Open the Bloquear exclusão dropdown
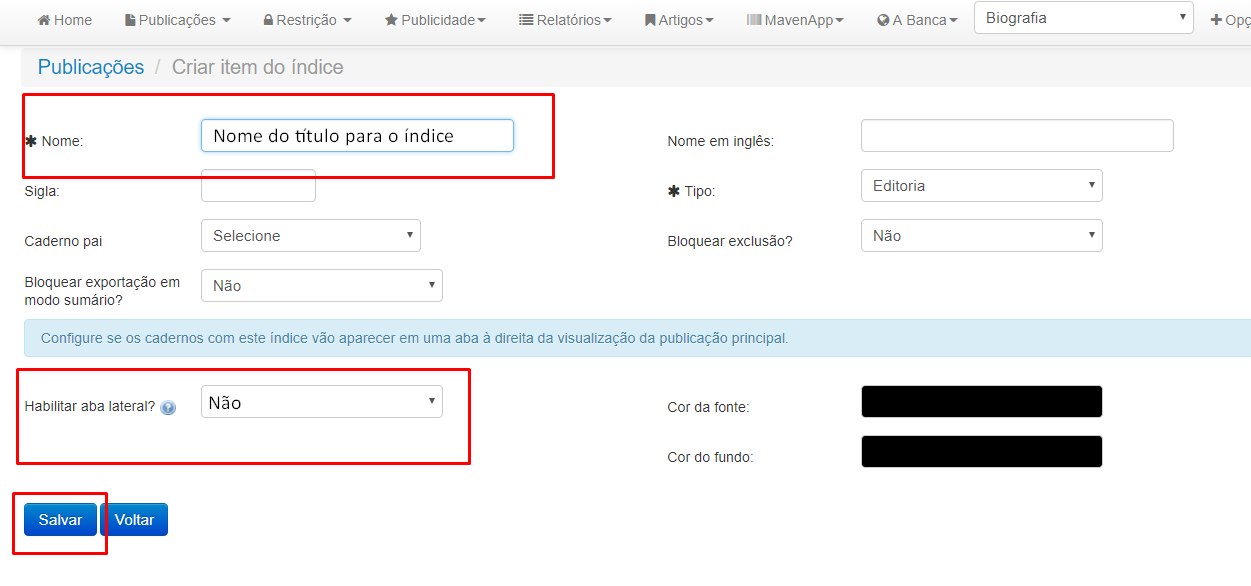1251x586 pixels. 981,236
